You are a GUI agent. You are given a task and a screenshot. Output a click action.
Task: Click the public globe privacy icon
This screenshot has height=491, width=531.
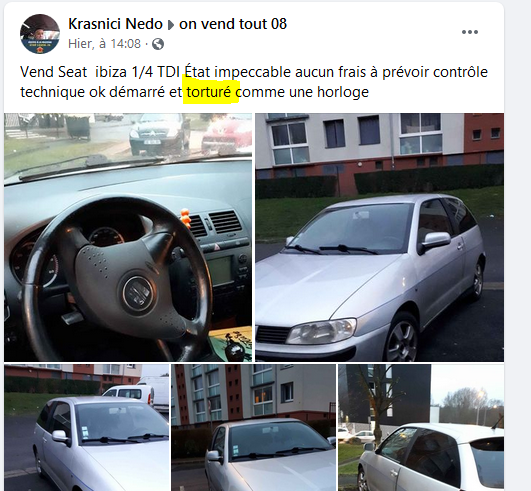click(x=158, y=44)
